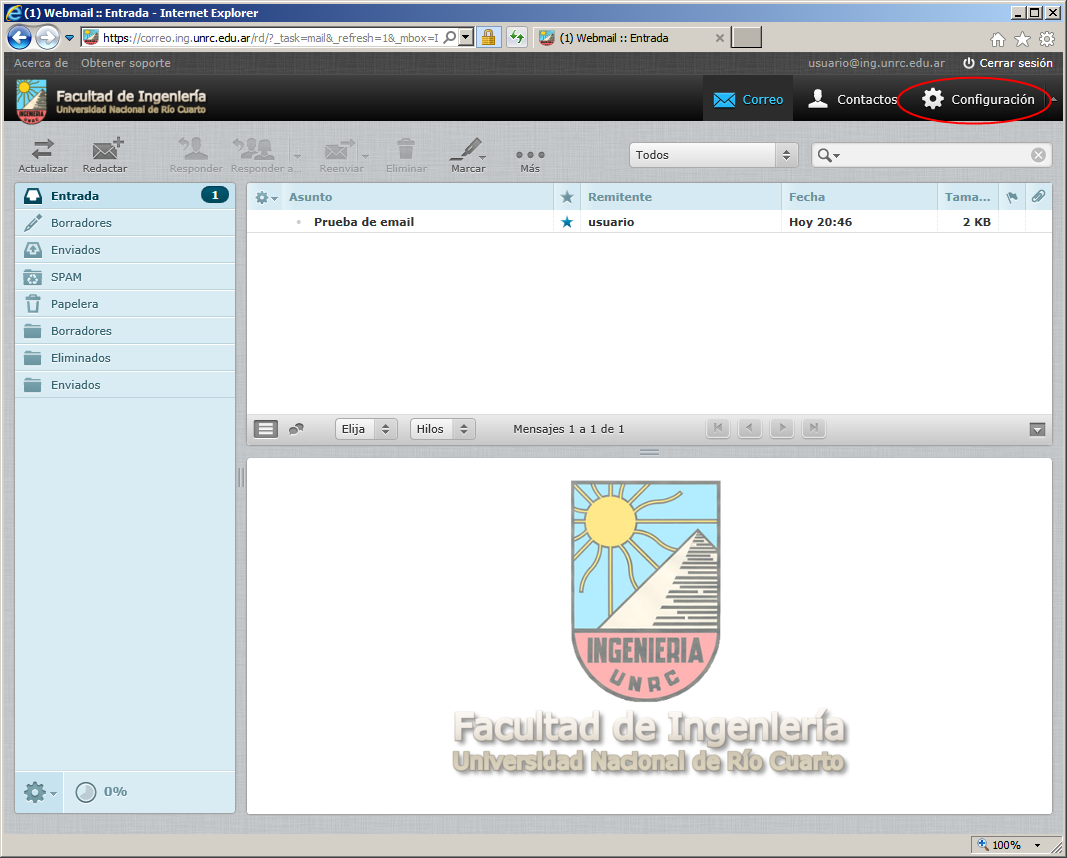This screenshot has height=858, width=1067.
Task: Open the Papelera trash folder
Action: 125,304
